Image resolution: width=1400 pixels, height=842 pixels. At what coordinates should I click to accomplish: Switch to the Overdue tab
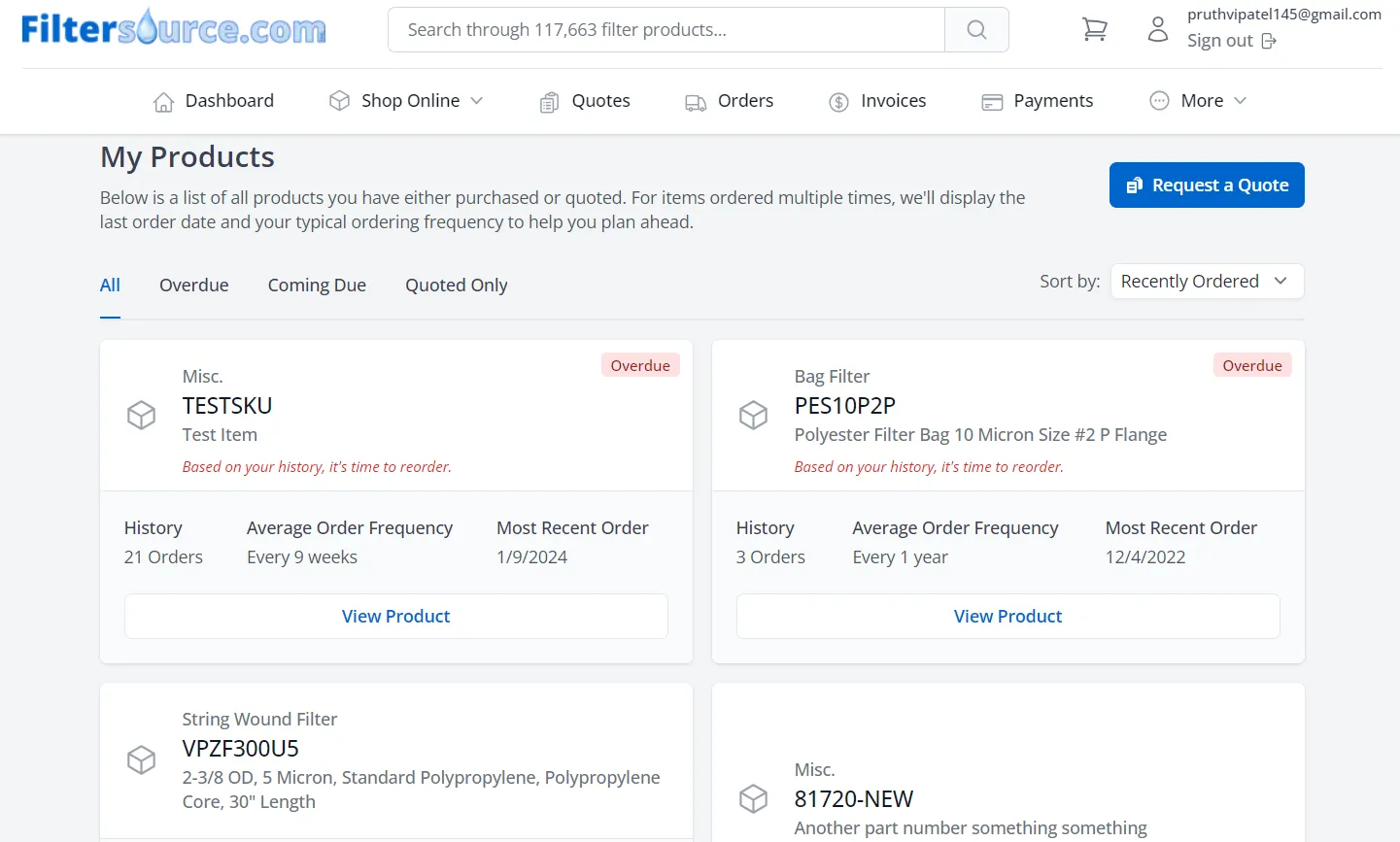click(x=194, y=286)
